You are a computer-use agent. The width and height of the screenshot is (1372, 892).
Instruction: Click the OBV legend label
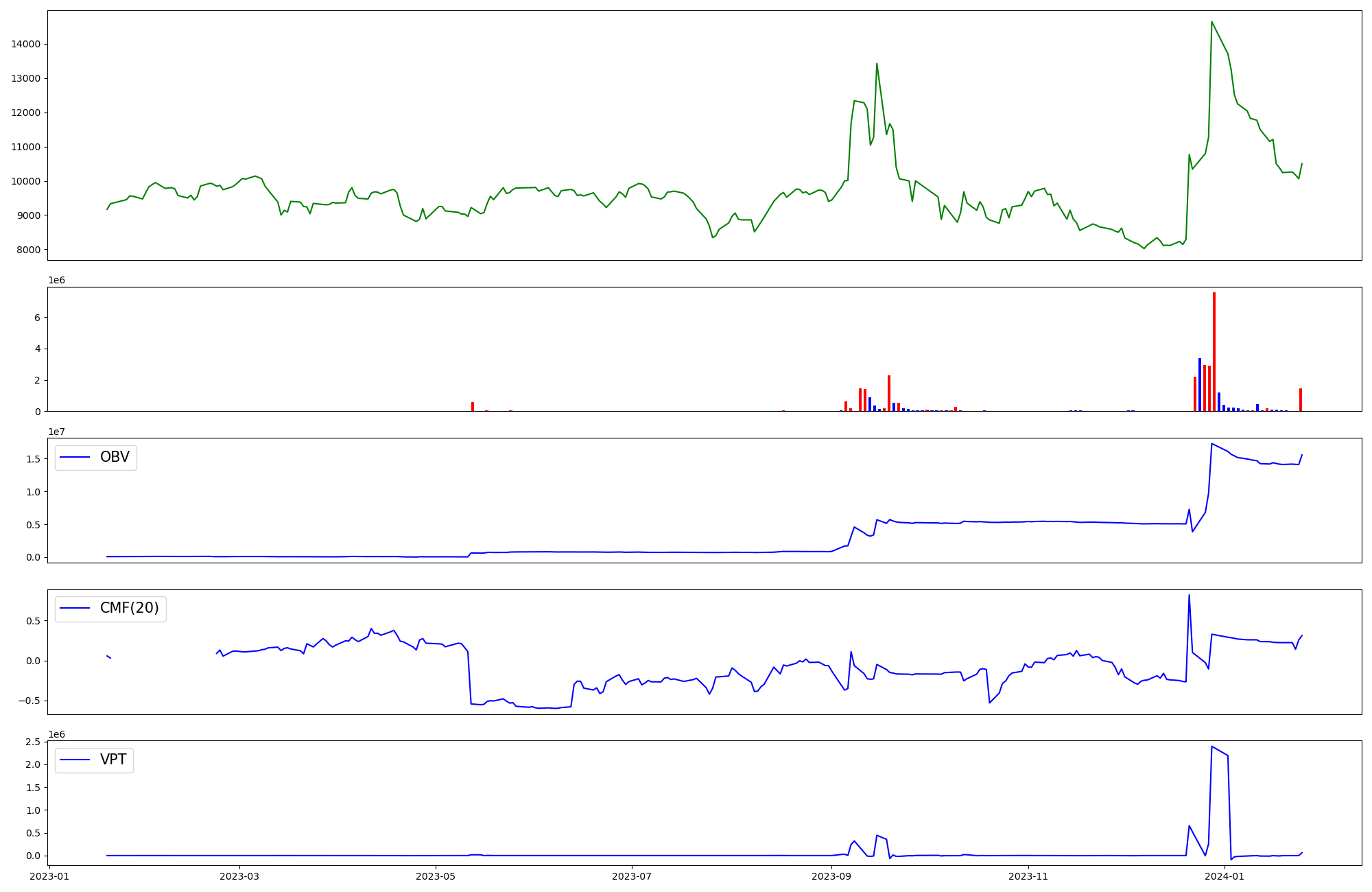(115, 458)
